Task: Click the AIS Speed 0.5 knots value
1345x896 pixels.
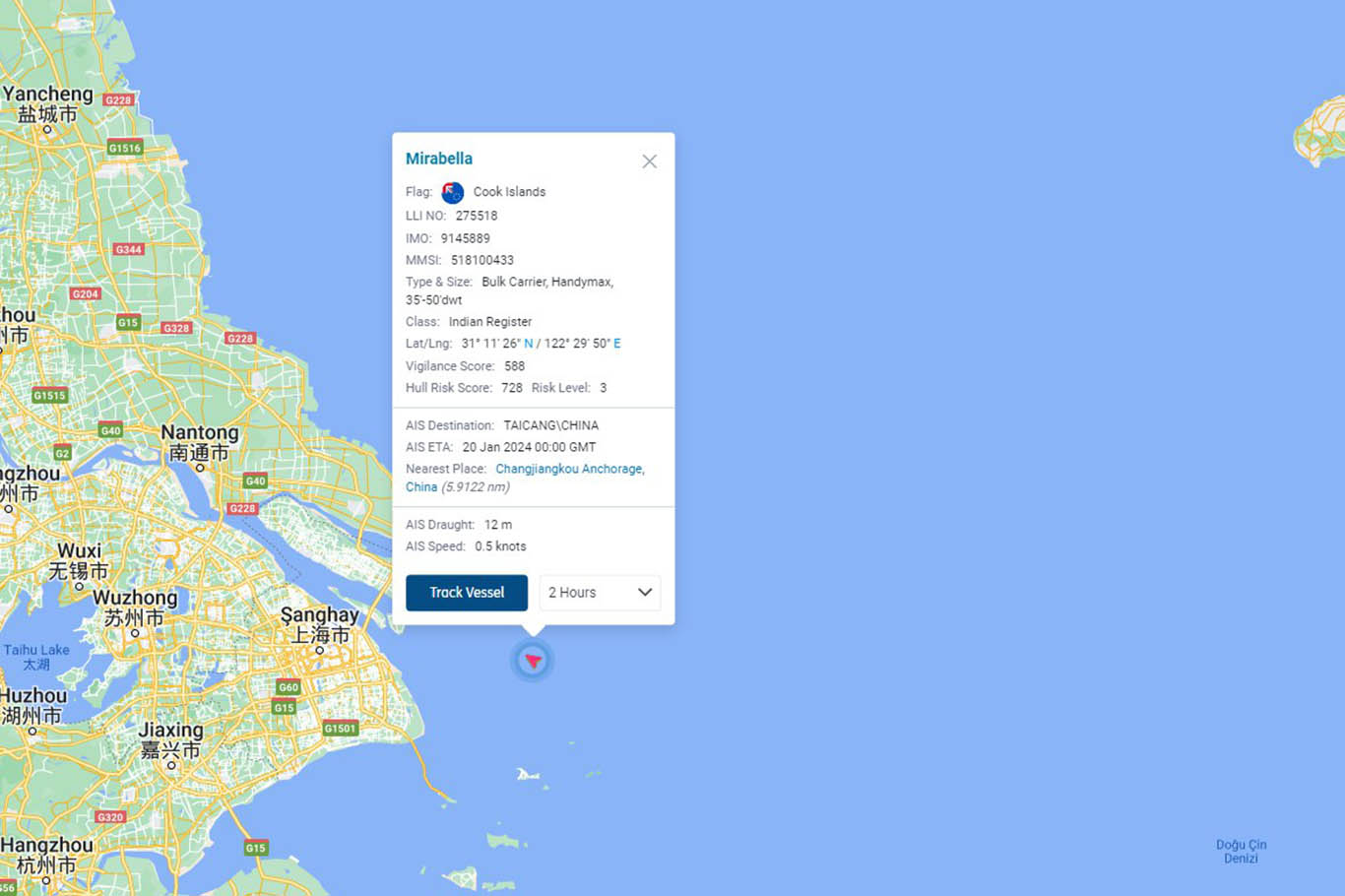Action: [x=500, y=546]
